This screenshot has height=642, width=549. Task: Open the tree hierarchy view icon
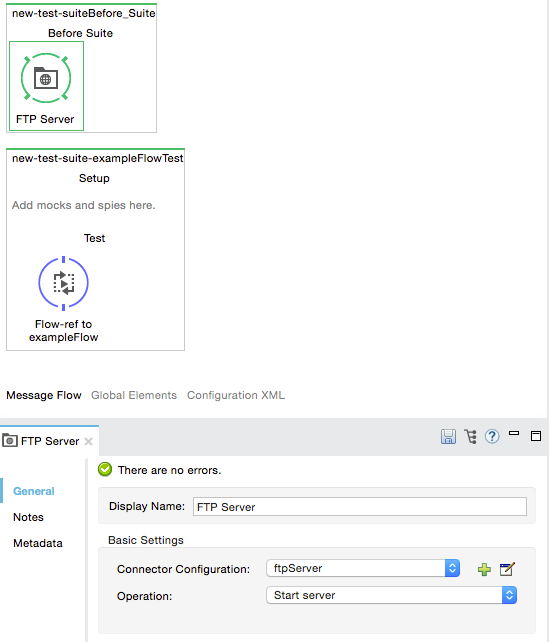(470, 436)
